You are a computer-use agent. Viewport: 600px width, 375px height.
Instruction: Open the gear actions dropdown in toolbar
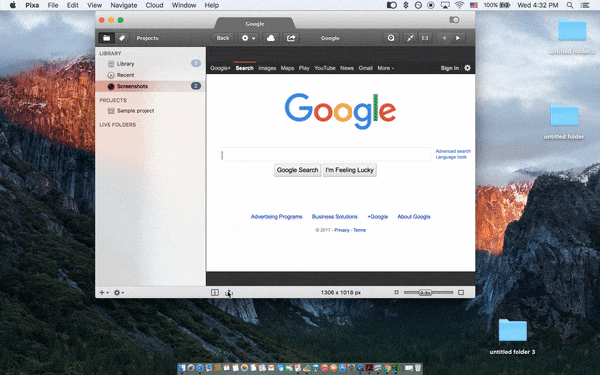click(x=248, y=38)
